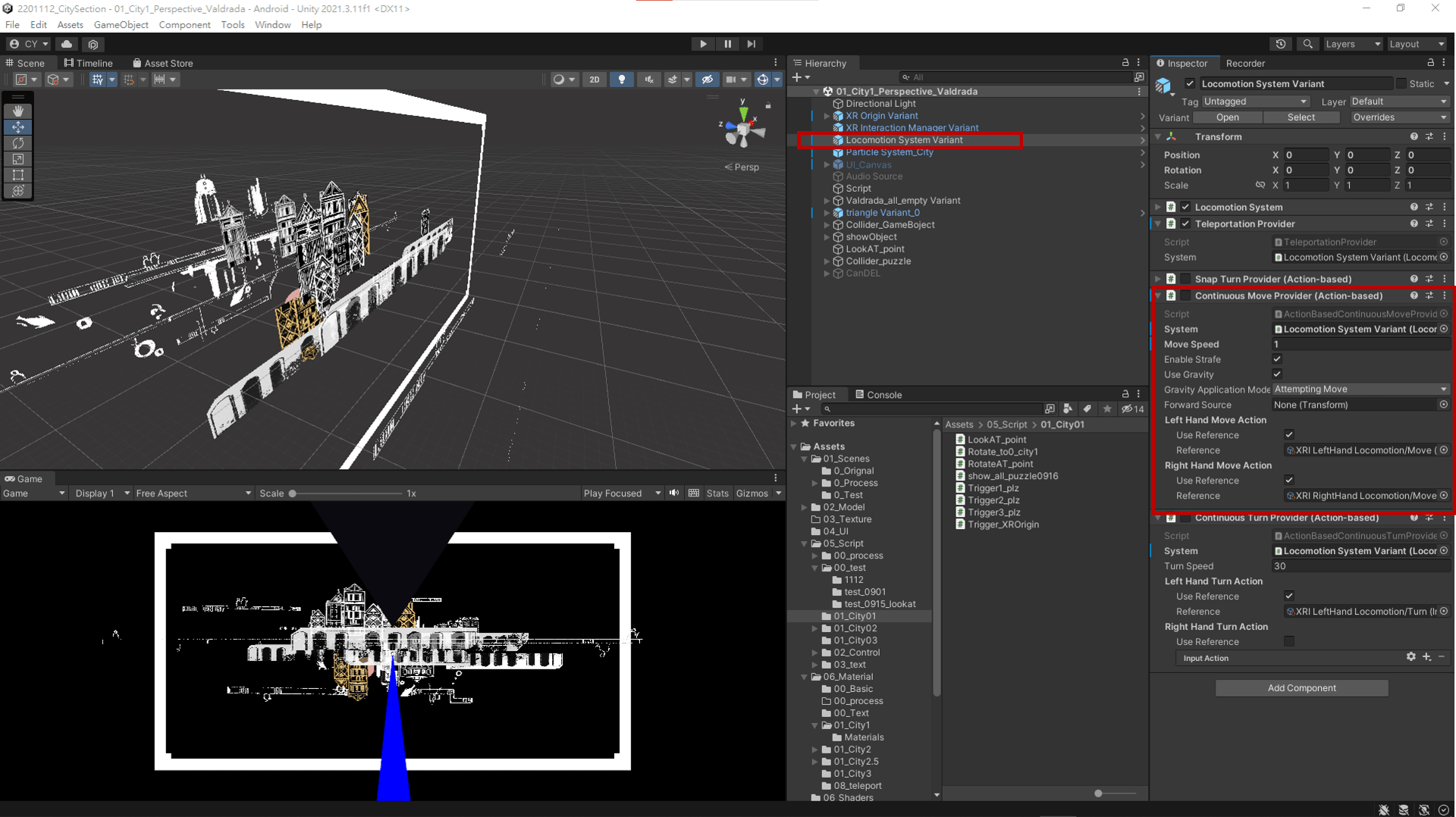Open the Gravity Application Mode dropdown
1456x817 pixels.
tap(1360, 389)
